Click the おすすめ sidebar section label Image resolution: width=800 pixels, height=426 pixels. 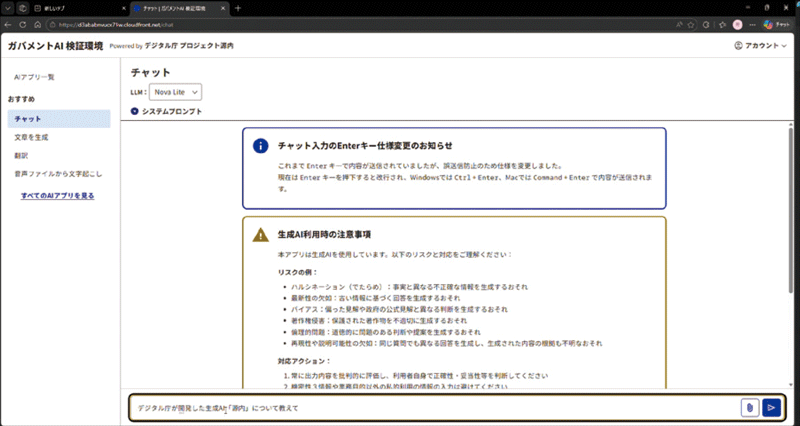pyautogui.click(x=21, y=99)
